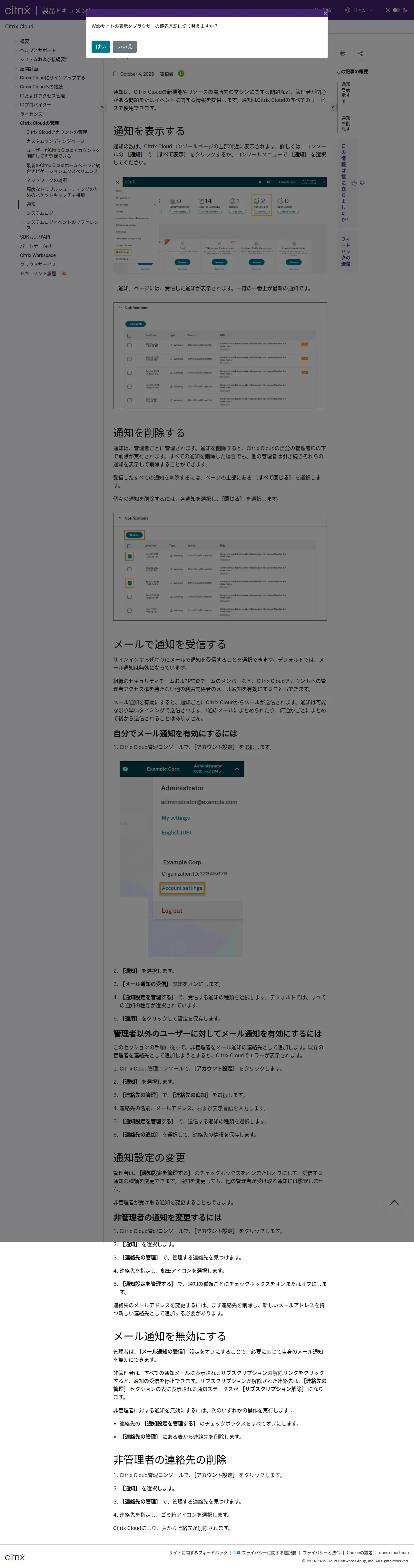The width and height of the screenshot is (414, 1568).
Task: Click the calendar icon beside October 4, 2023
Action: [116, 74]
